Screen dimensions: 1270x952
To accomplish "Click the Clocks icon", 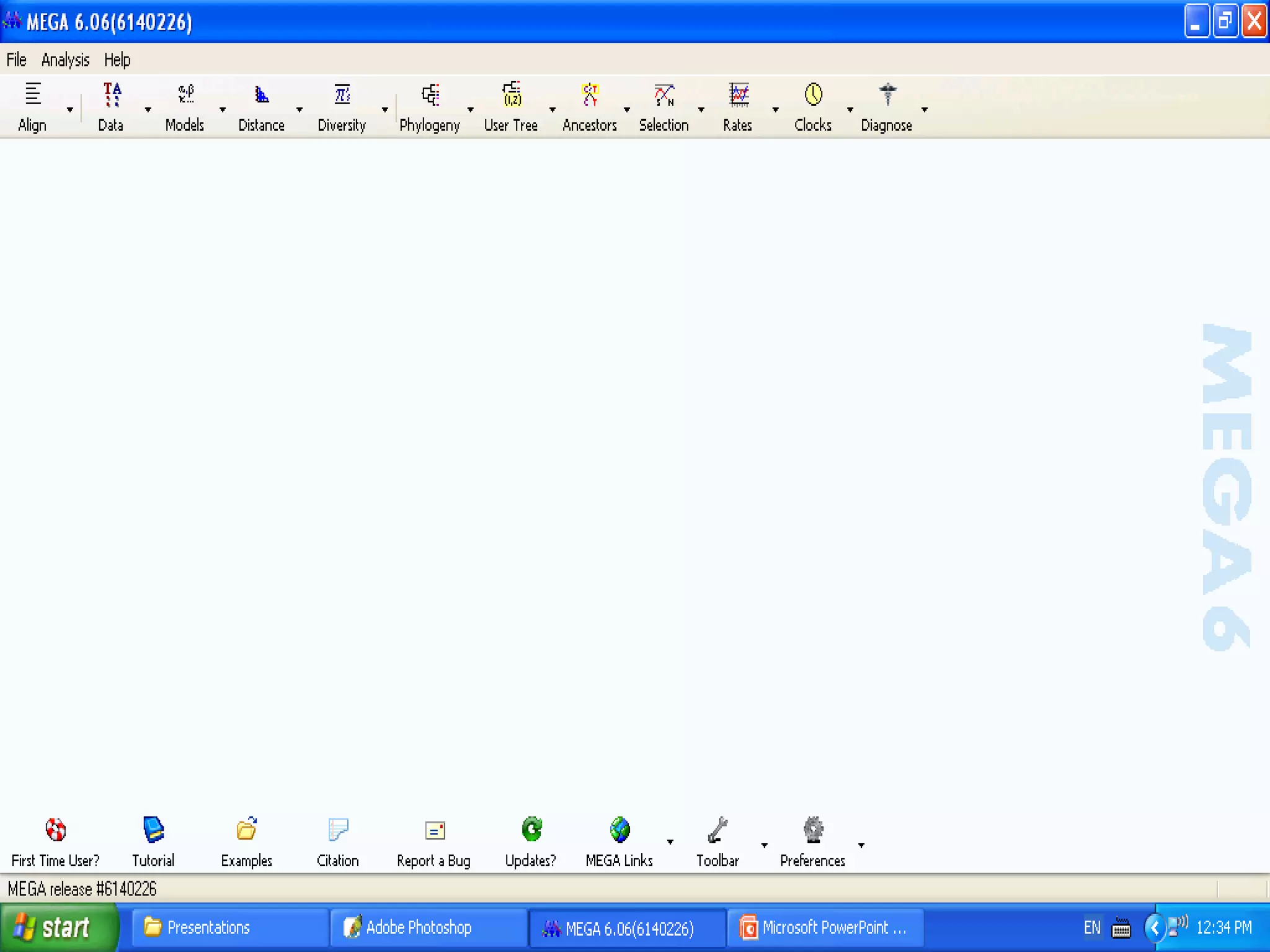I will click(x=813, y=95).
